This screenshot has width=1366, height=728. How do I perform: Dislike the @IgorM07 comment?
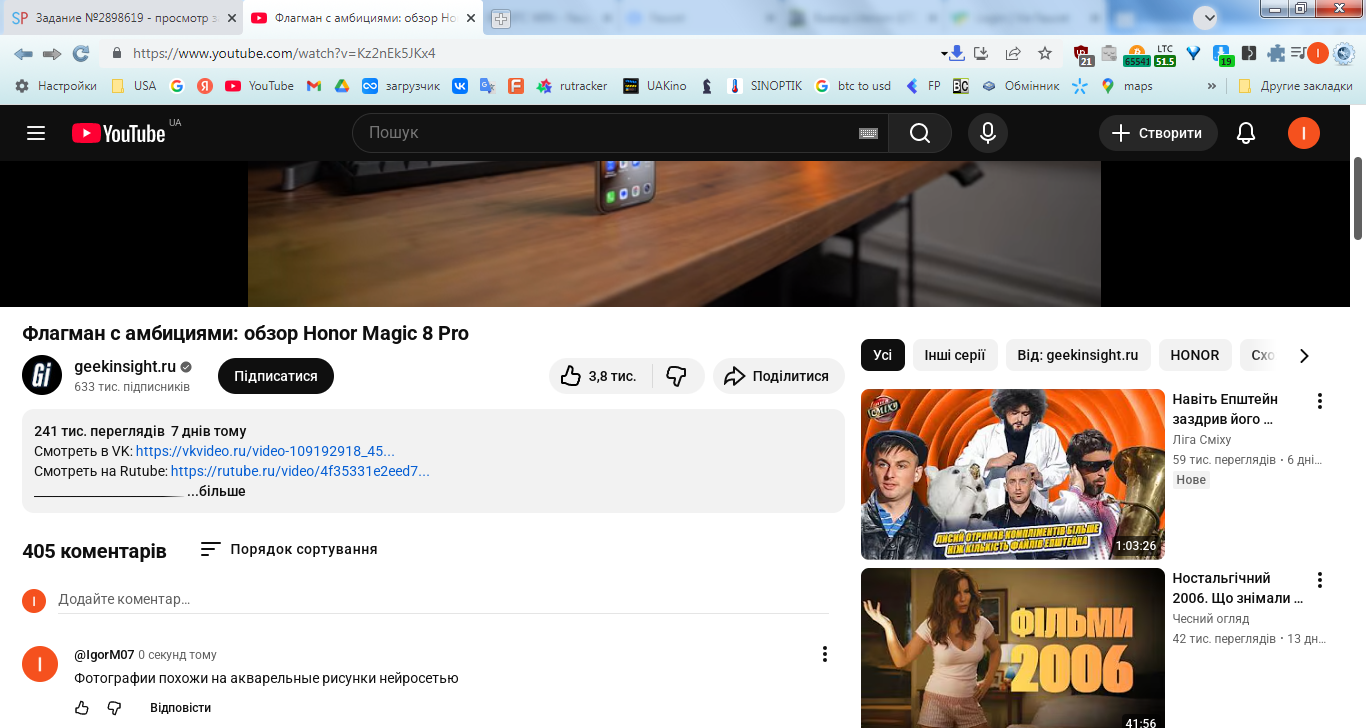[x=114, y=708]
